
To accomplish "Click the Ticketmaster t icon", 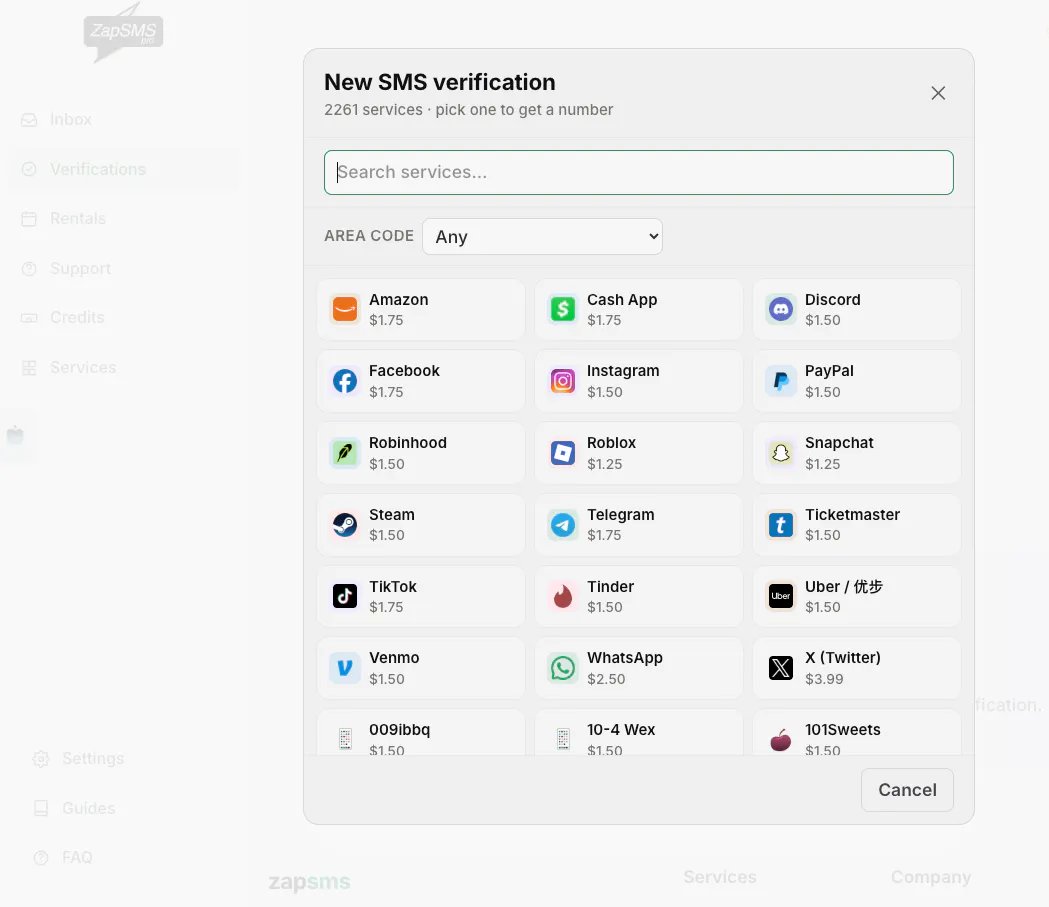I will (781, 525).
